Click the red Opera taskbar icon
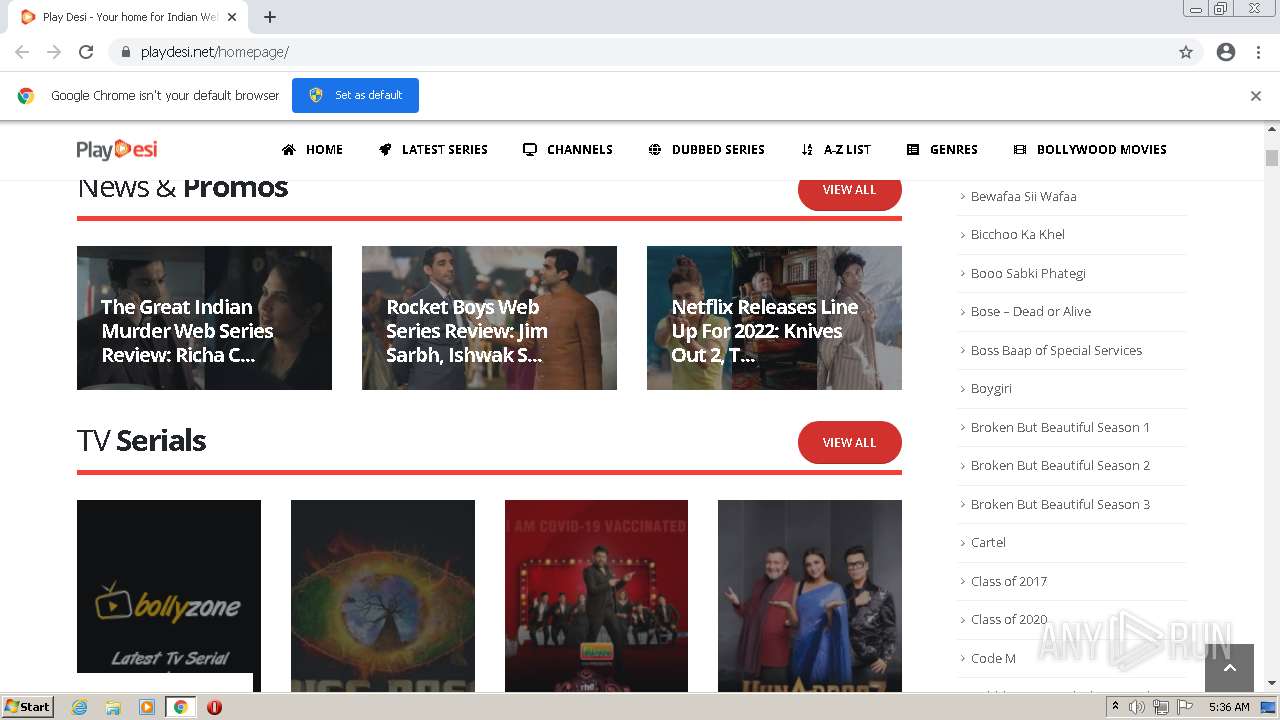1280x720 pixels. point(214,707)
